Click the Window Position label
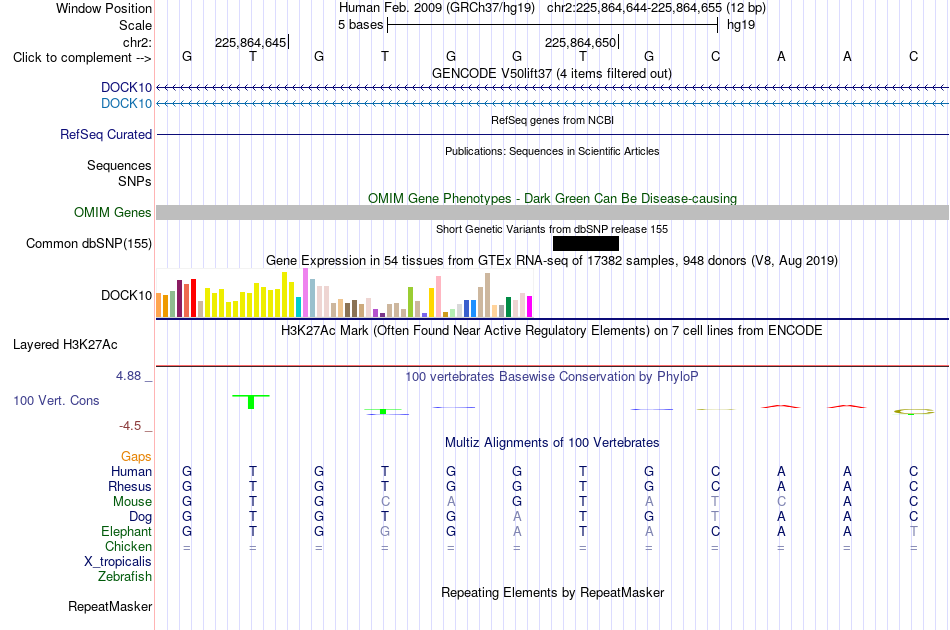950x630 pixels. (x=104, y=8)
